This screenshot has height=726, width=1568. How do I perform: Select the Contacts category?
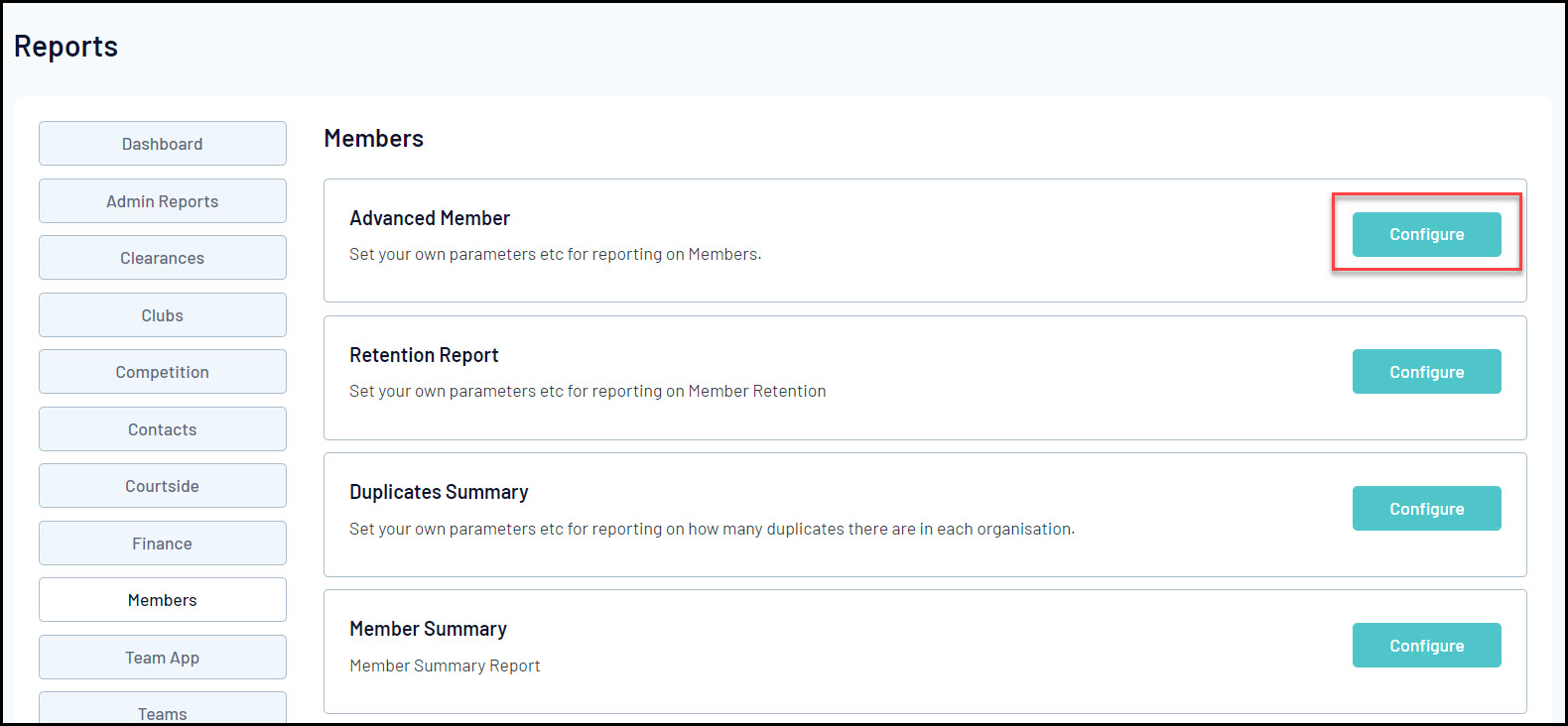[163, 429]
